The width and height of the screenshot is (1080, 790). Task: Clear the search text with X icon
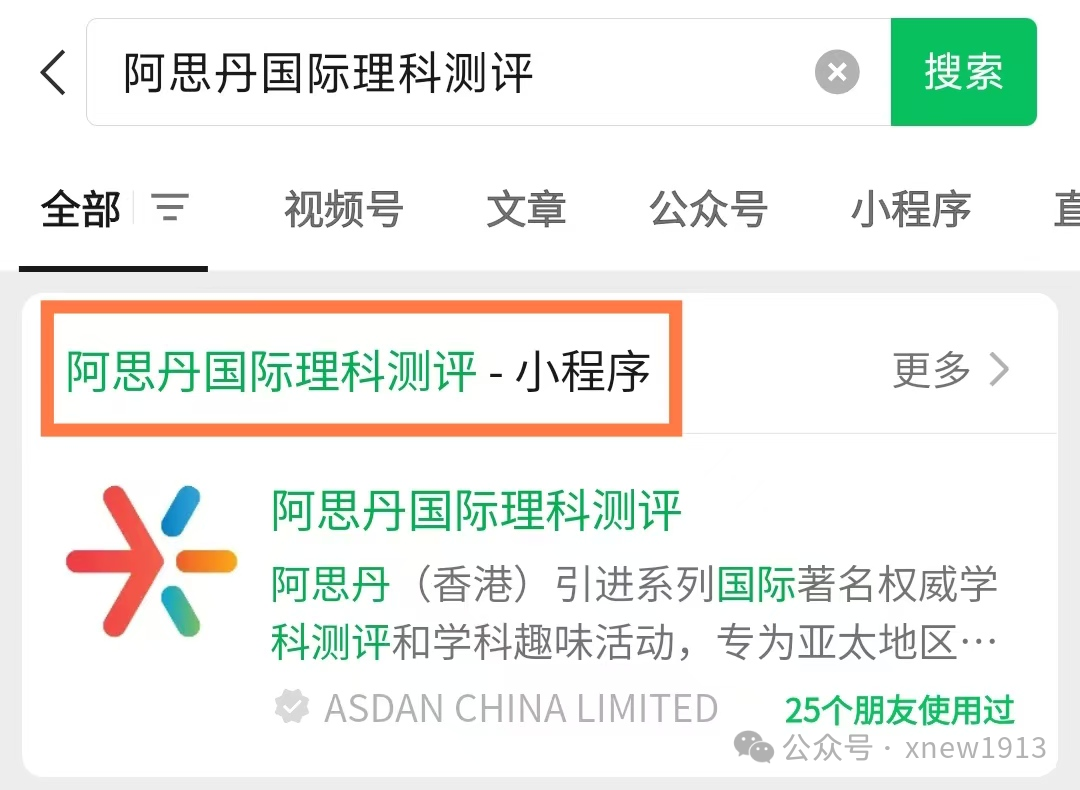click(x=837, y=72)
